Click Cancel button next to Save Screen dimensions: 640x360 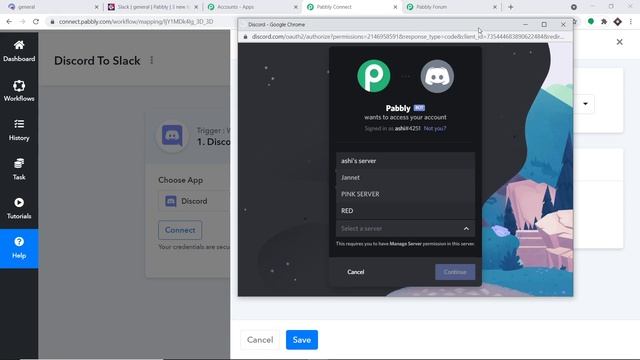(260, 340)
